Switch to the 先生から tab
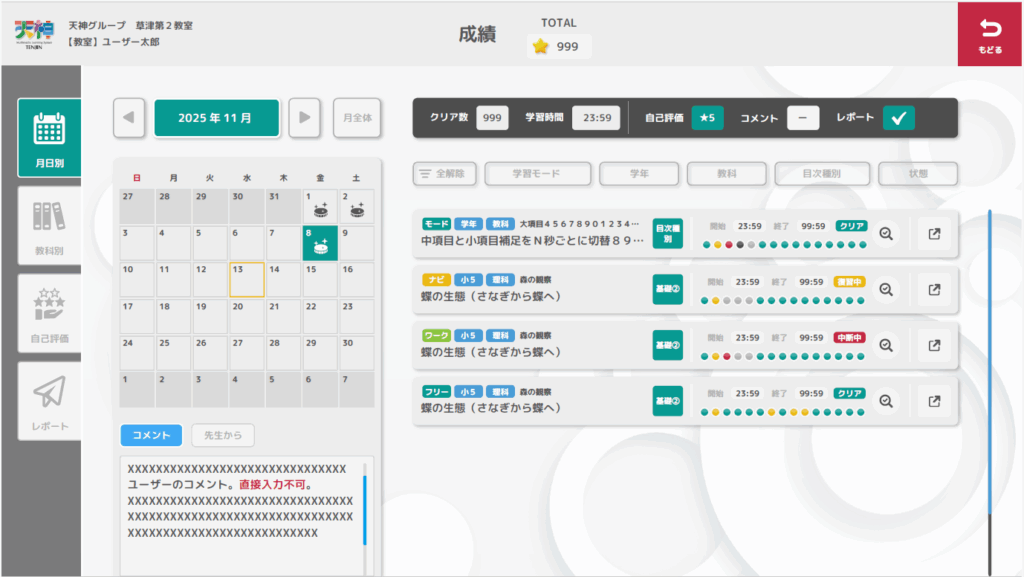This screenshot has height=577, width=1024. click(223, 435)
